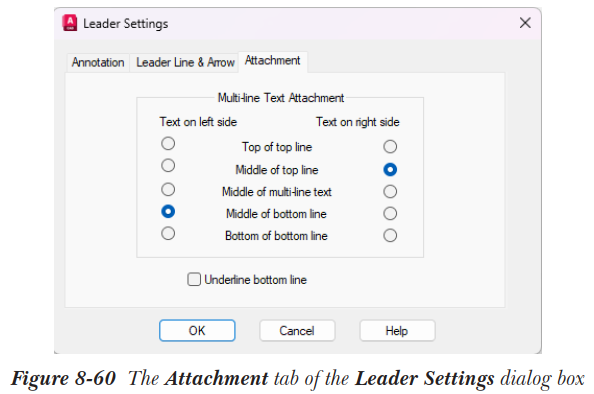
Task: Close the Leader Settings dialog
Action: click(x=525, y=23)
